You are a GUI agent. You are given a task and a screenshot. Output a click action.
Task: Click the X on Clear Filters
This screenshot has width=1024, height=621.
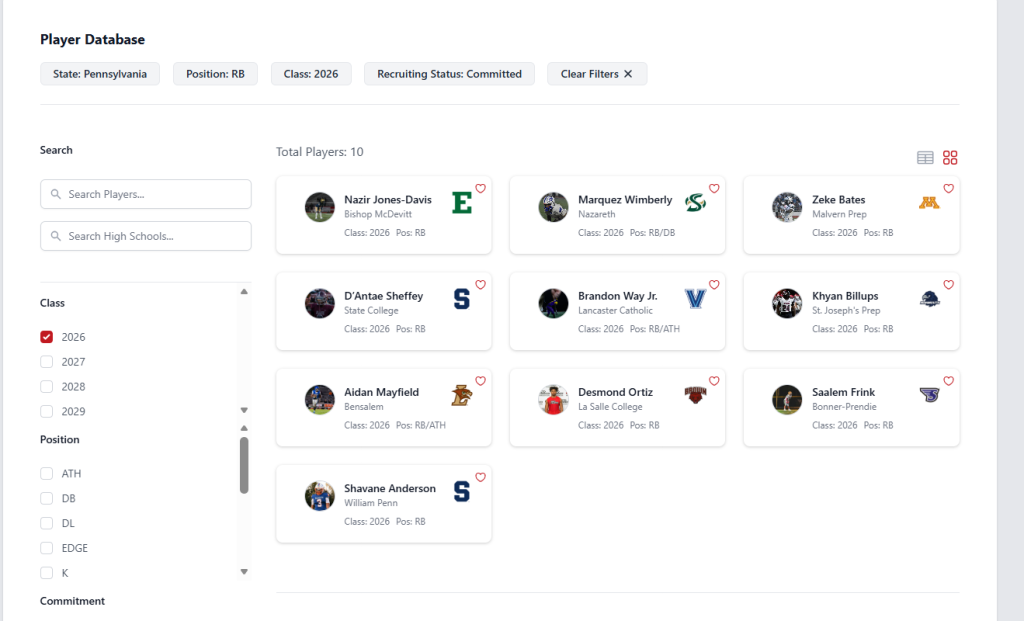[x=628, y=74]
